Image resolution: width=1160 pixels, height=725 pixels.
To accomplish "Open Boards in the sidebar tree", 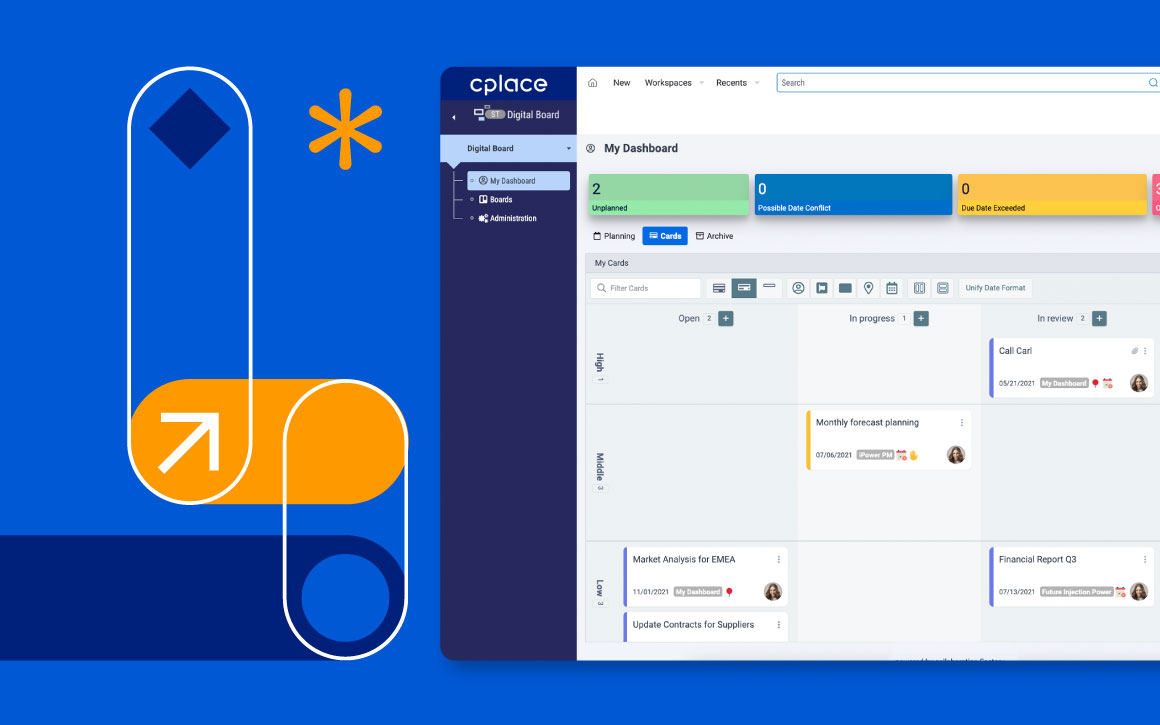I will click(x=501, y=200).
